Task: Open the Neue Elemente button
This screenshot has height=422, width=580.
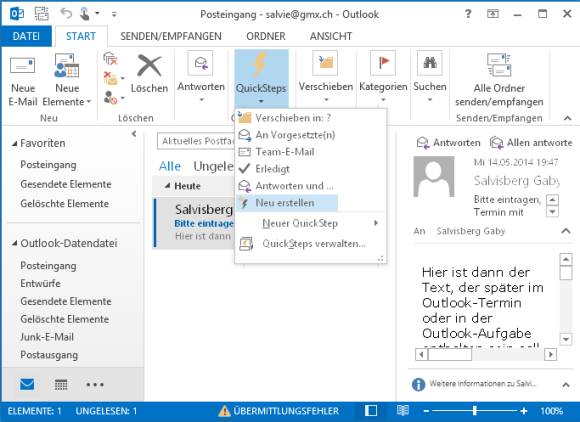Action: [67, 79]
